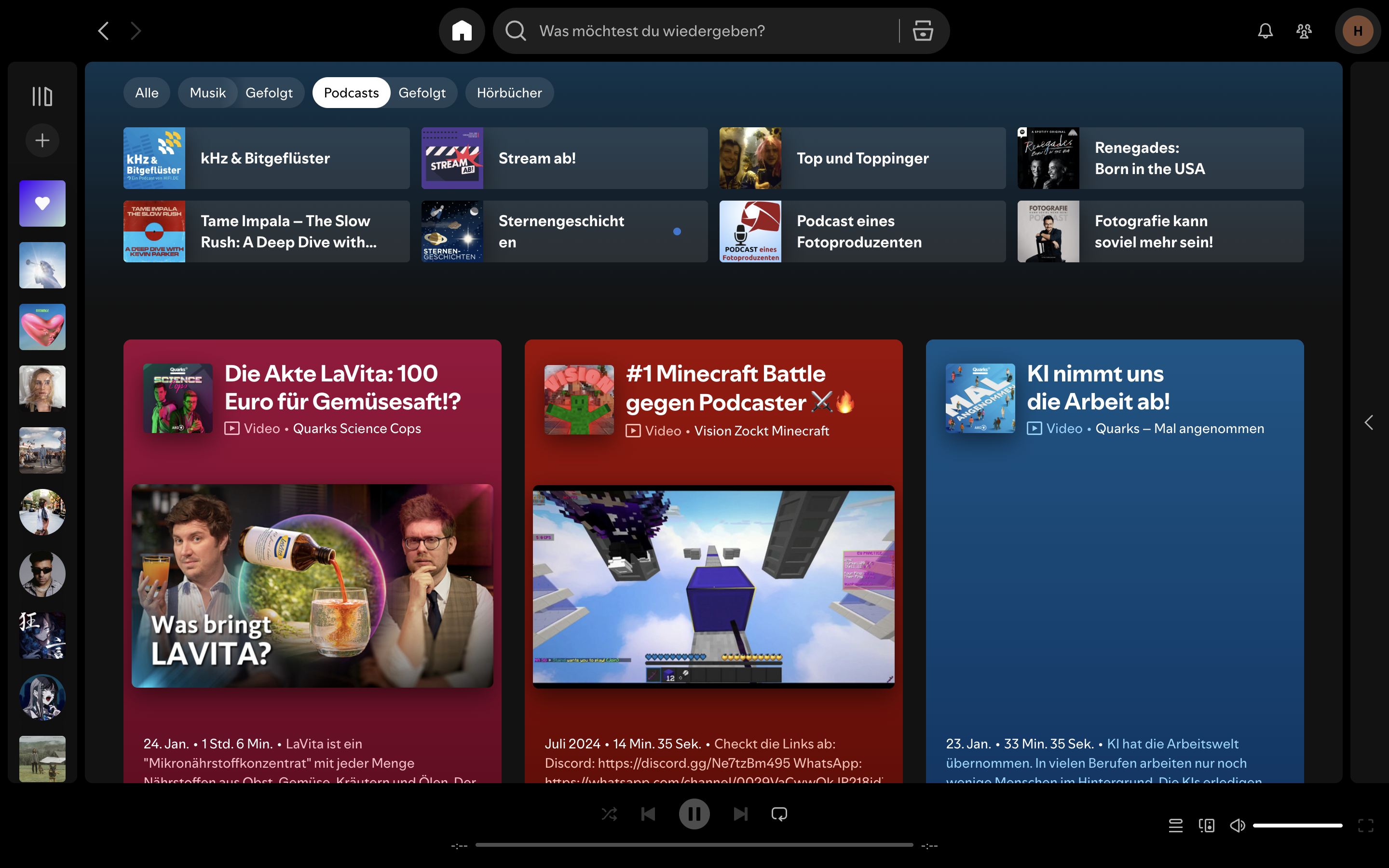The height and width of the screenshot is (868, 1389).
Task: Click the plus create playlist button
Action: coord(42,141)
